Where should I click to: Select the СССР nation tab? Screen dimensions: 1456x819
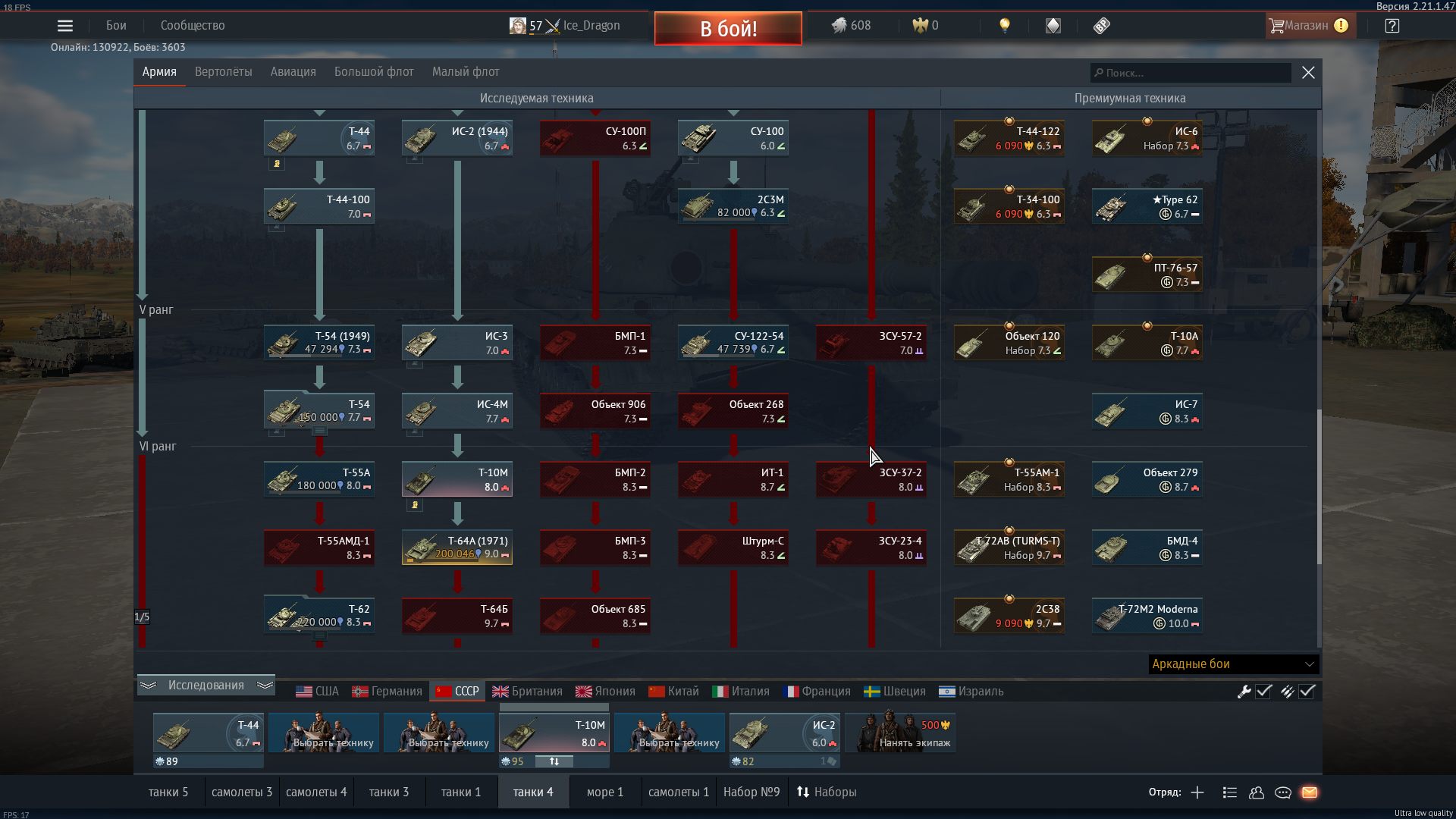pyautogui.click(x=457, y=692)
